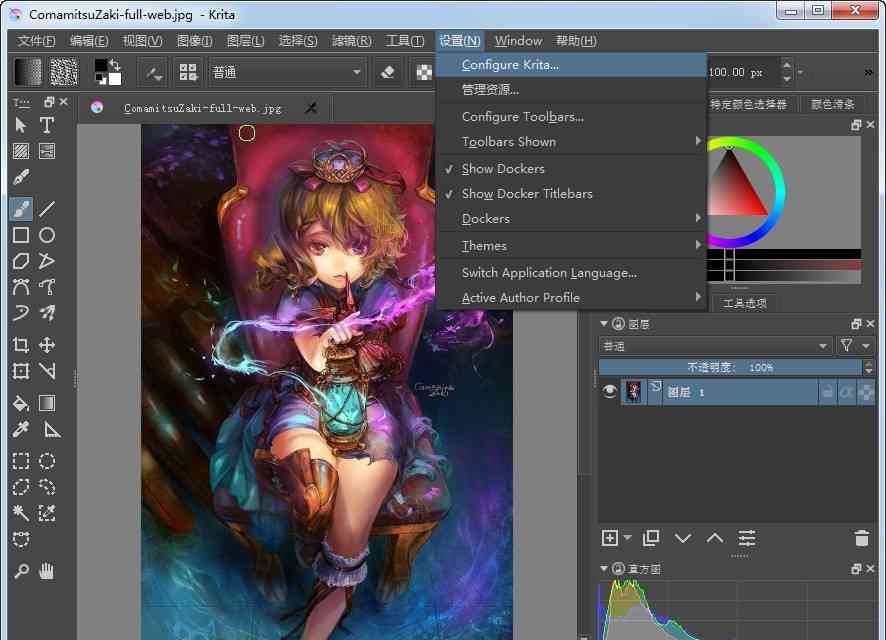
Task: Move layer up with up arrow
Action: click(x=715, y=538)
